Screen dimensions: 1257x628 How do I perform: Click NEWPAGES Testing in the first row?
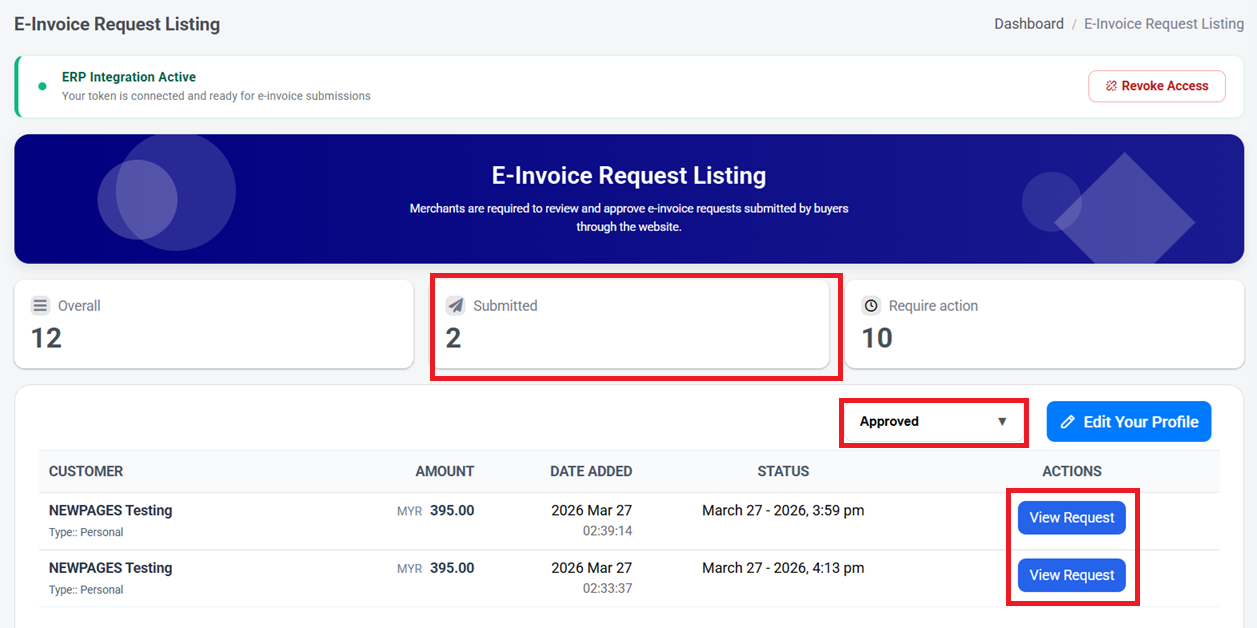tap(110, 510)
